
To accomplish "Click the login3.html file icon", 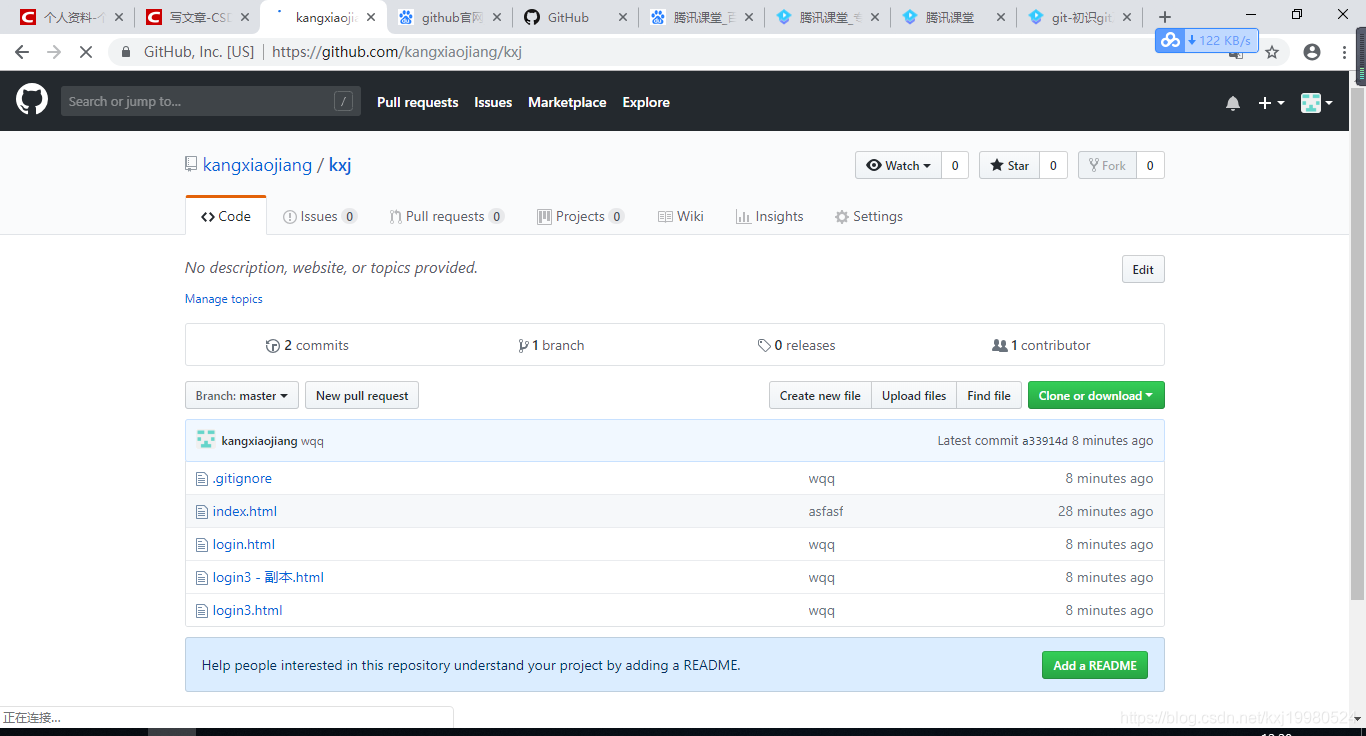I will (202, 611).
